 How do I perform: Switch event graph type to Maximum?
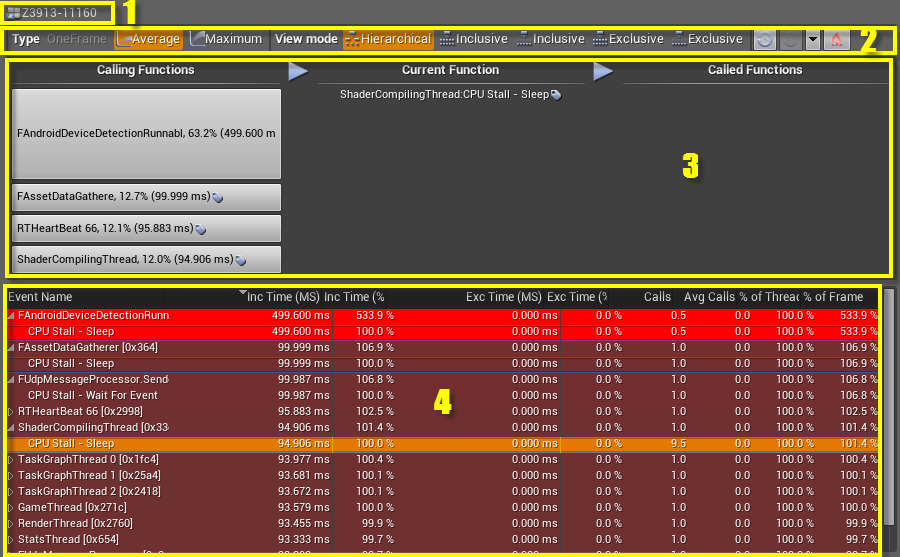tap(227, 39)
